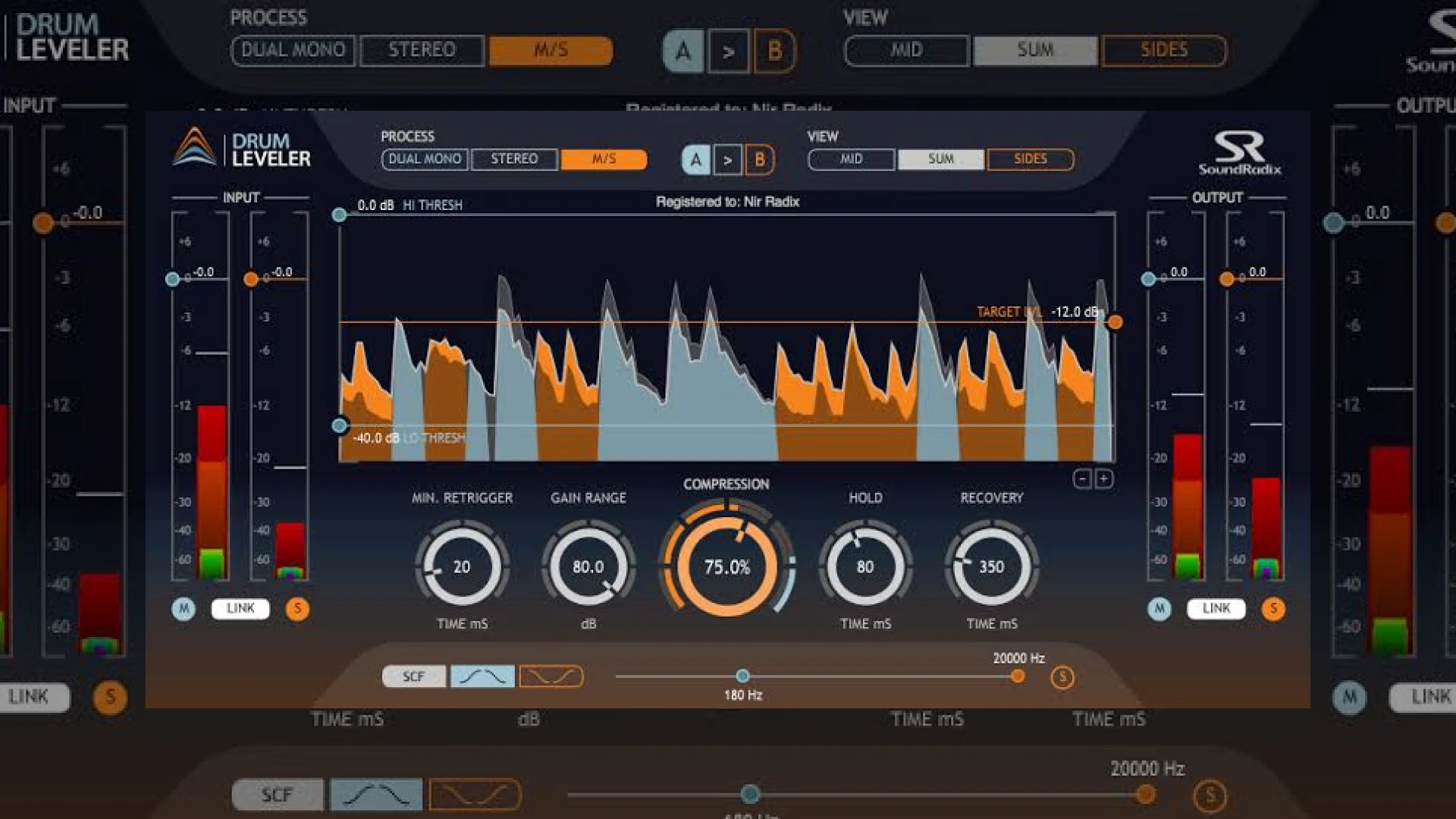Enable M/S process mode in the sharp center panel
This screenshot has height=819, width=1456.
pyautogui.click(x=604, y=159)
